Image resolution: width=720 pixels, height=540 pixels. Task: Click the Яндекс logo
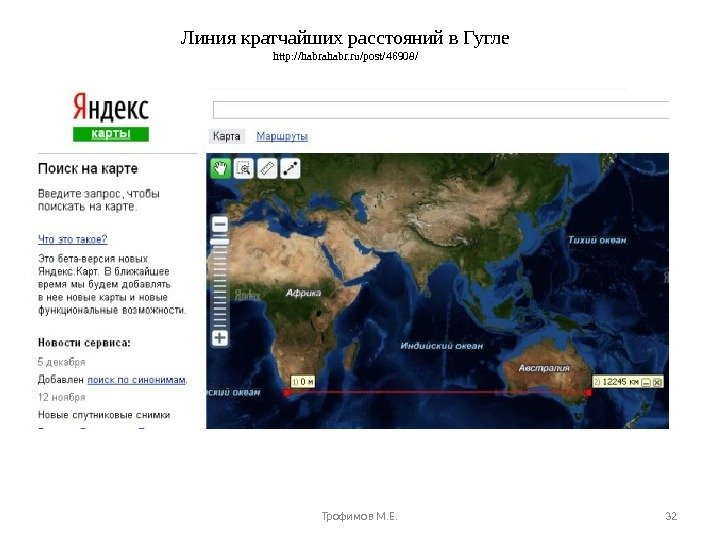click(111, 107)
